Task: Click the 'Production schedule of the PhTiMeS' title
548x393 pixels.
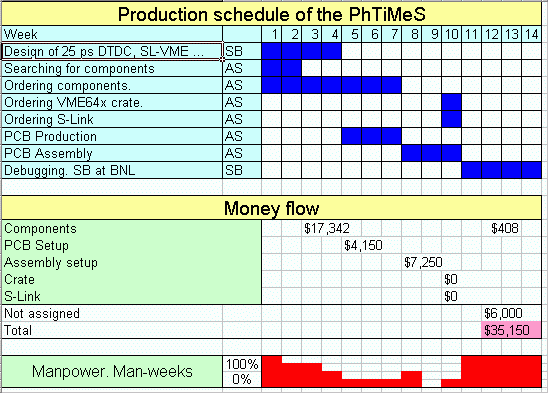Action: [x=272, y=14]
